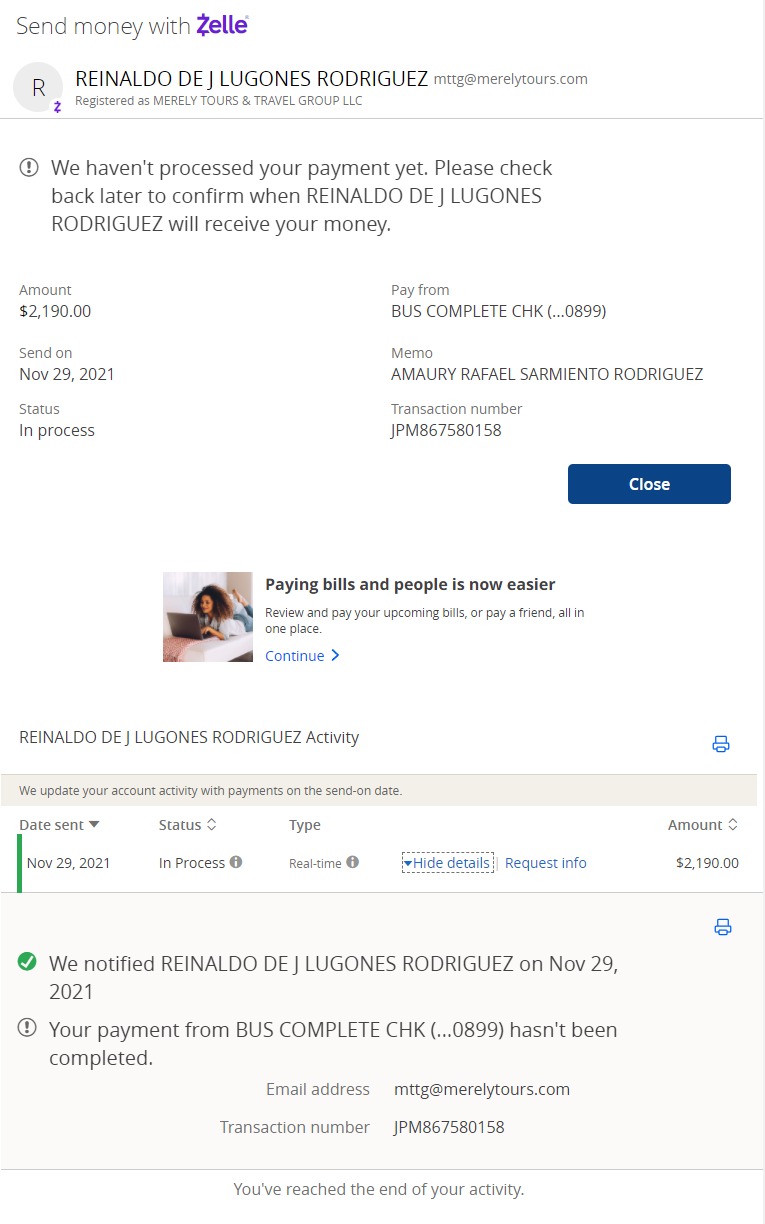The width and height of the screenshot is (765, 1224).
Task: Click the info icon next to In Process status
Action: tap(236, 862)
